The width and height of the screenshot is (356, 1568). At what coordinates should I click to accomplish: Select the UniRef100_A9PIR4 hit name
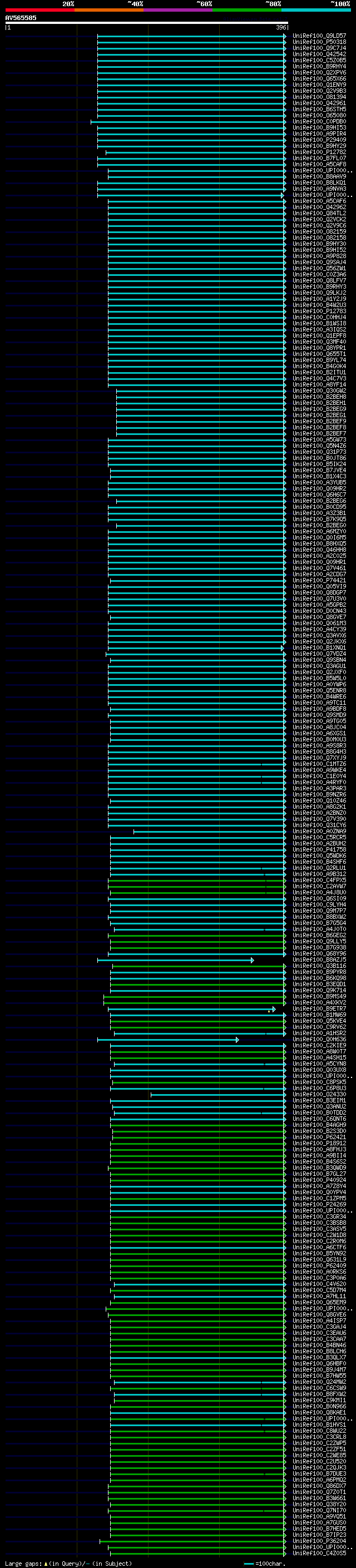pyautogui.click(x=319, y=134)
